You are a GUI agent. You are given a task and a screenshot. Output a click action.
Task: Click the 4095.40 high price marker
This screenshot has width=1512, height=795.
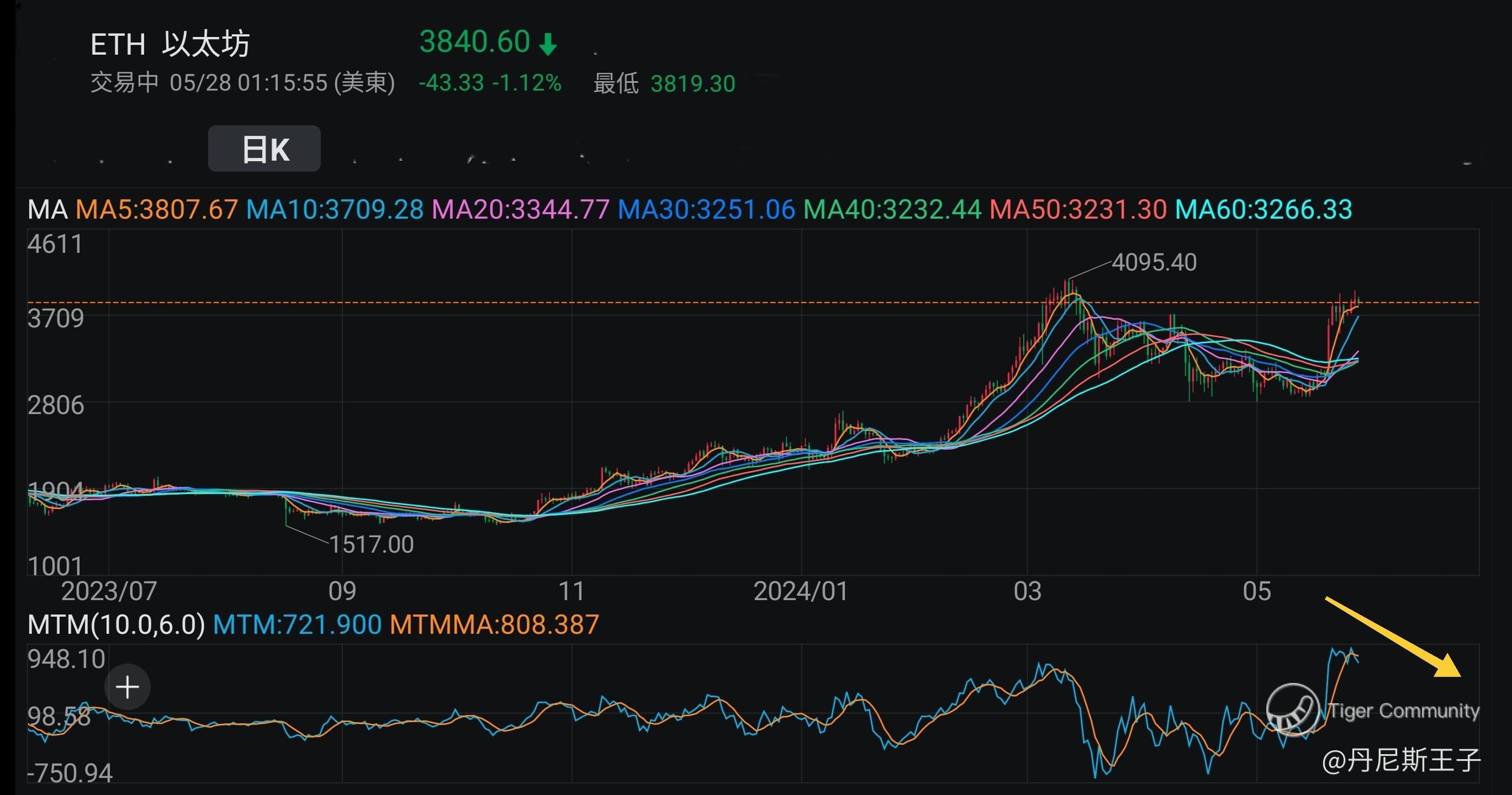click(1154, 262)
